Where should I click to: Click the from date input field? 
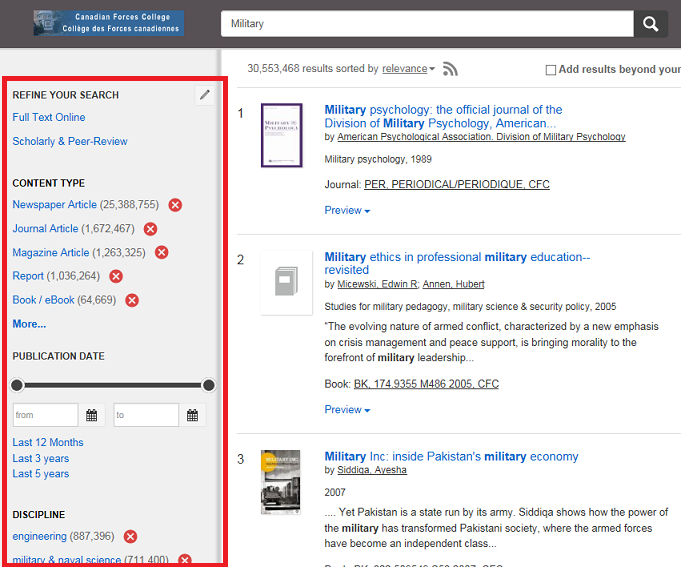[46, 415]
